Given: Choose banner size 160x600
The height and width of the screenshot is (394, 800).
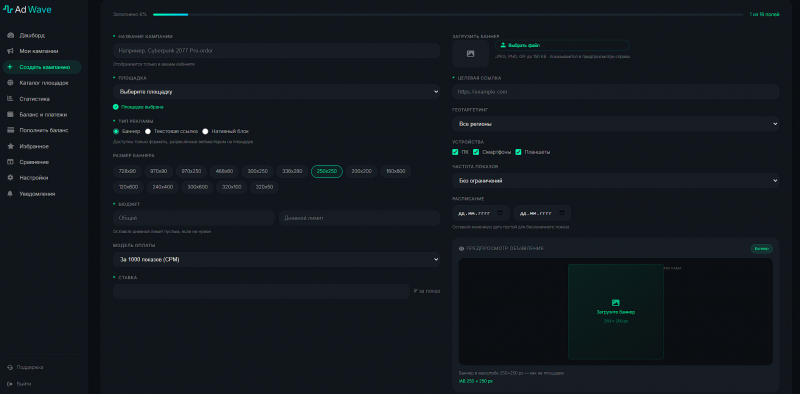Looking at the screenshot, I should 395,171.
